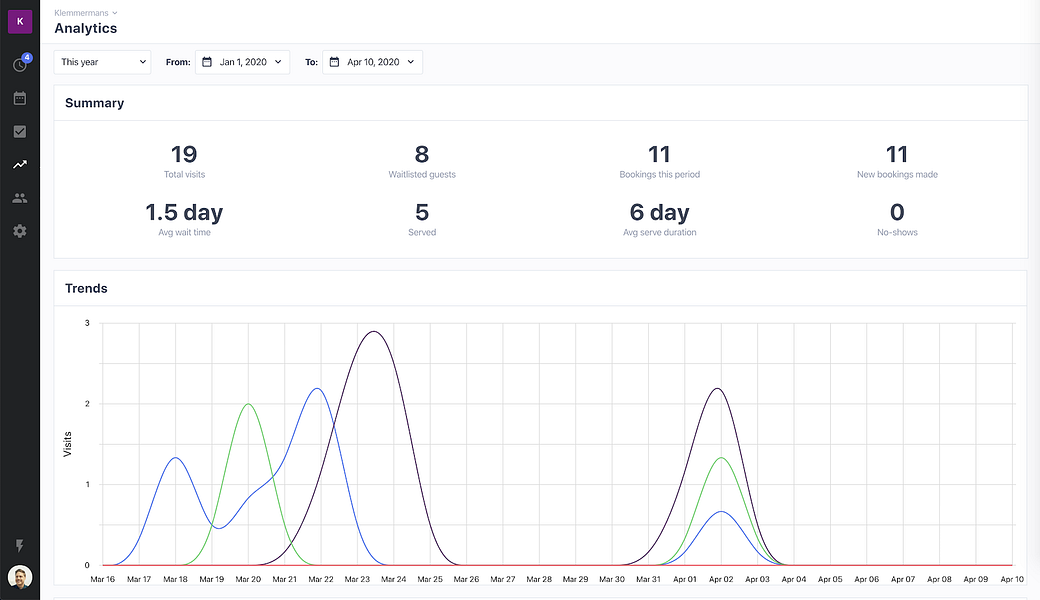Viewport: 1040px width, 600px height.
Task: Click the Total visits count of 19
Action: 184,154
